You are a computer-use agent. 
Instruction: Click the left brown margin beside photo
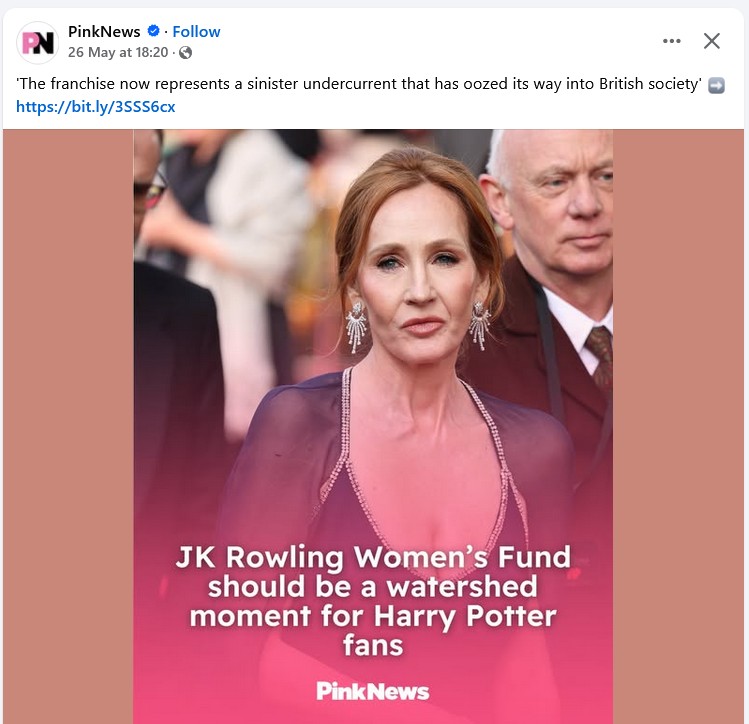coord(68,420)
